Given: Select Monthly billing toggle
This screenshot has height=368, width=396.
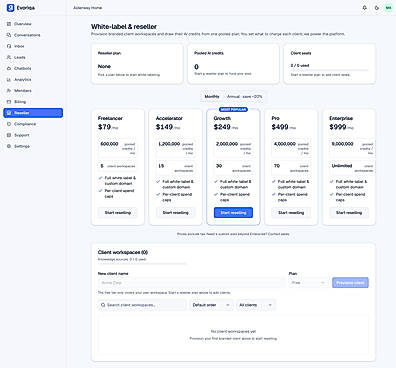Looking at the screenshot, I should 212,97.
